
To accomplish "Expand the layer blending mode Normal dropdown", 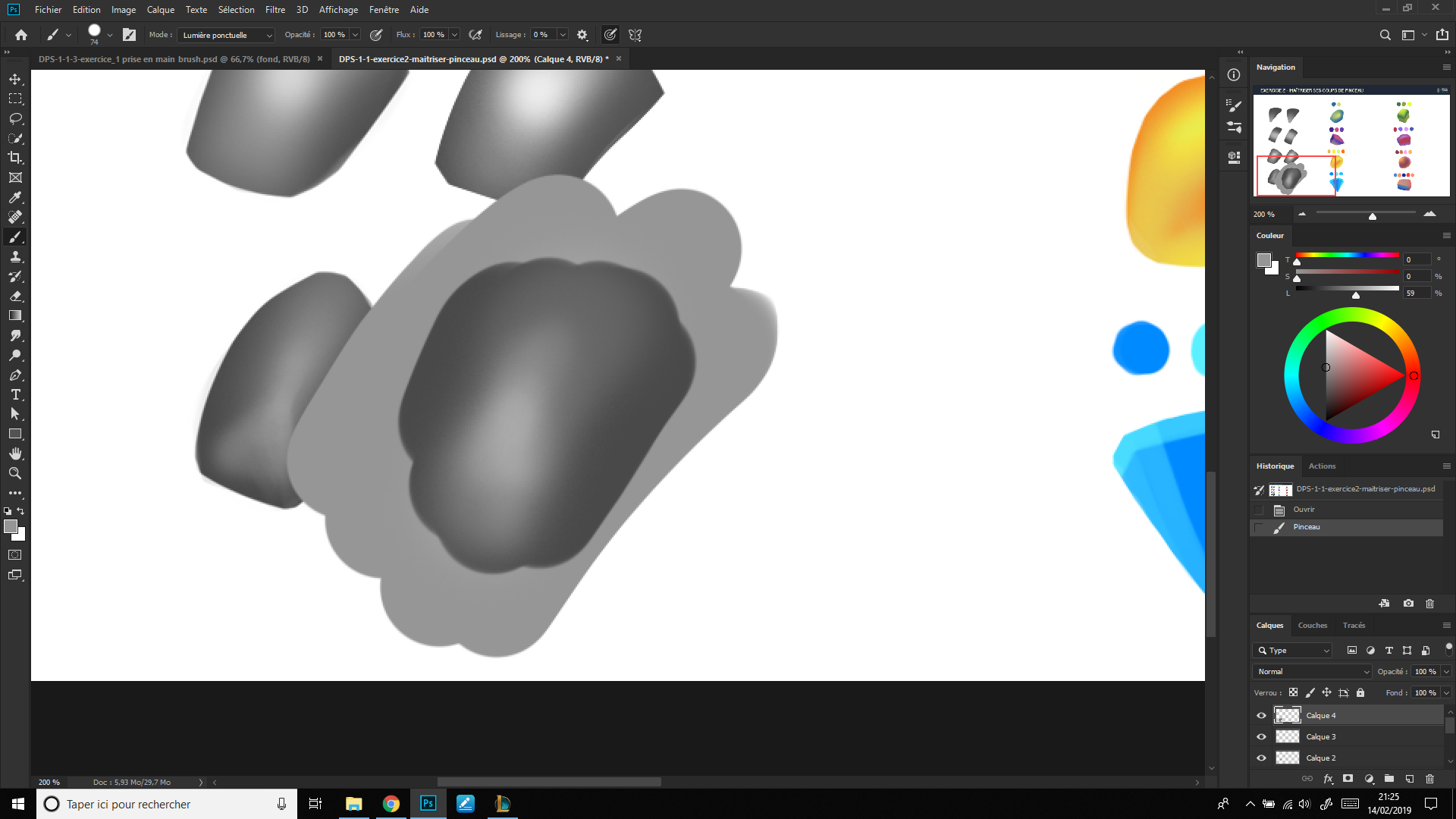I will (1312, 671).
